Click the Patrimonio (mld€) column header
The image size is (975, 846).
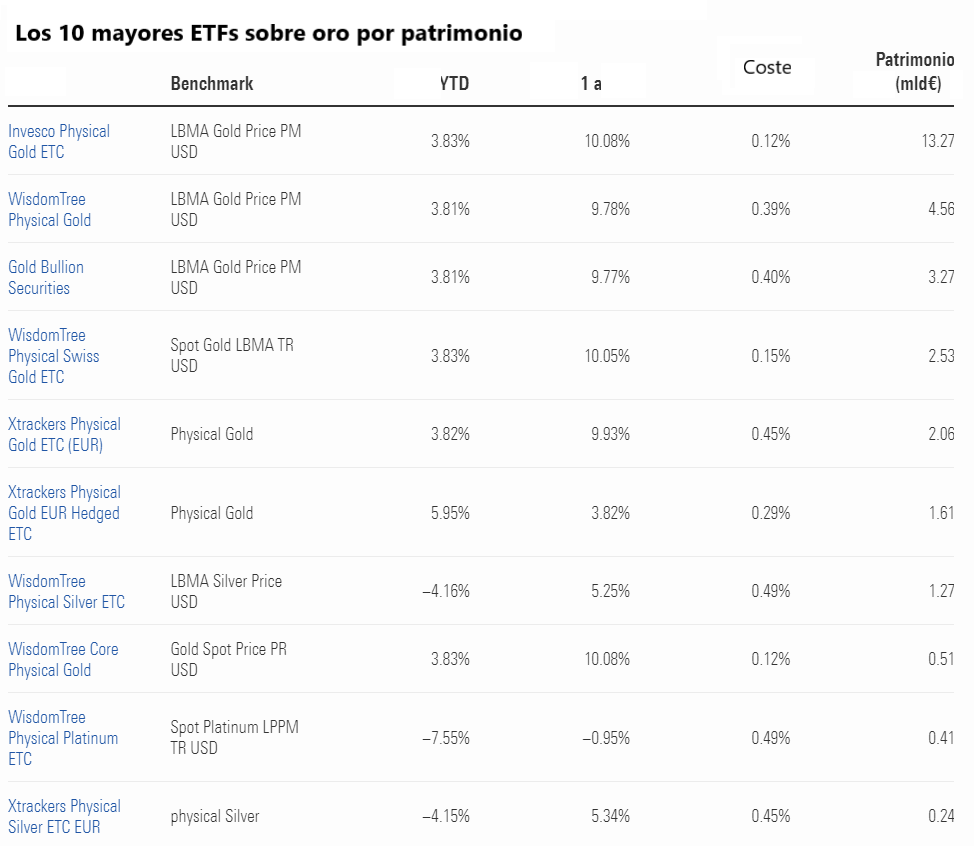point(915,73)
